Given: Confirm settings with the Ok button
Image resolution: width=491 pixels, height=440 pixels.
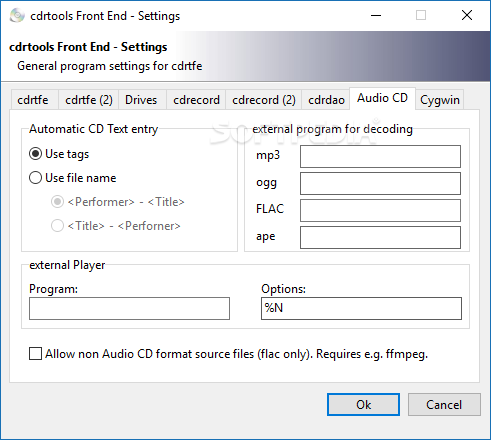Looking at the screenshot, I should coord(363,404).
